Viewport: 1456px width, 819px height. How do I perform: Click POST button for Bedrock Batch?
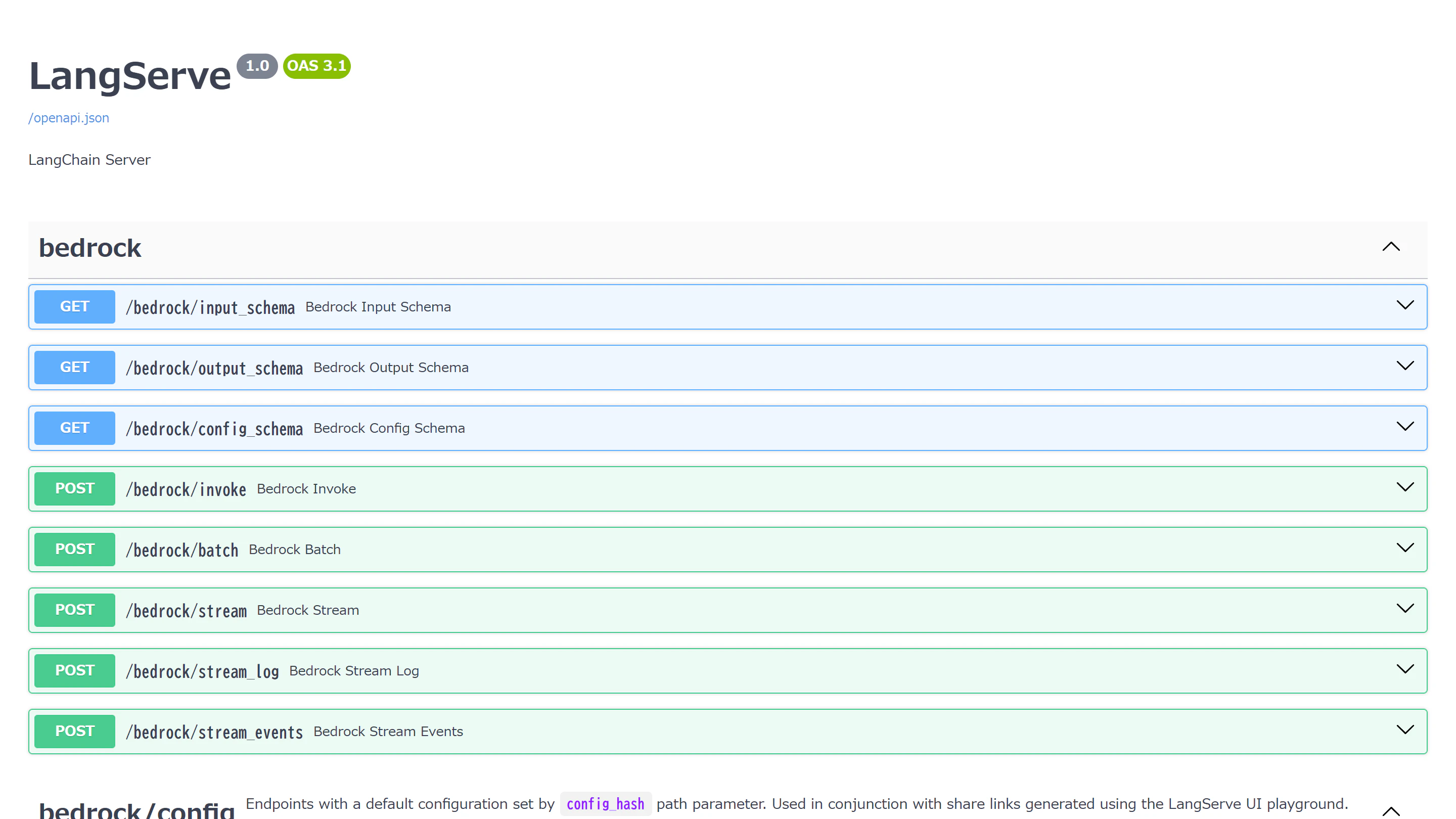75,550
